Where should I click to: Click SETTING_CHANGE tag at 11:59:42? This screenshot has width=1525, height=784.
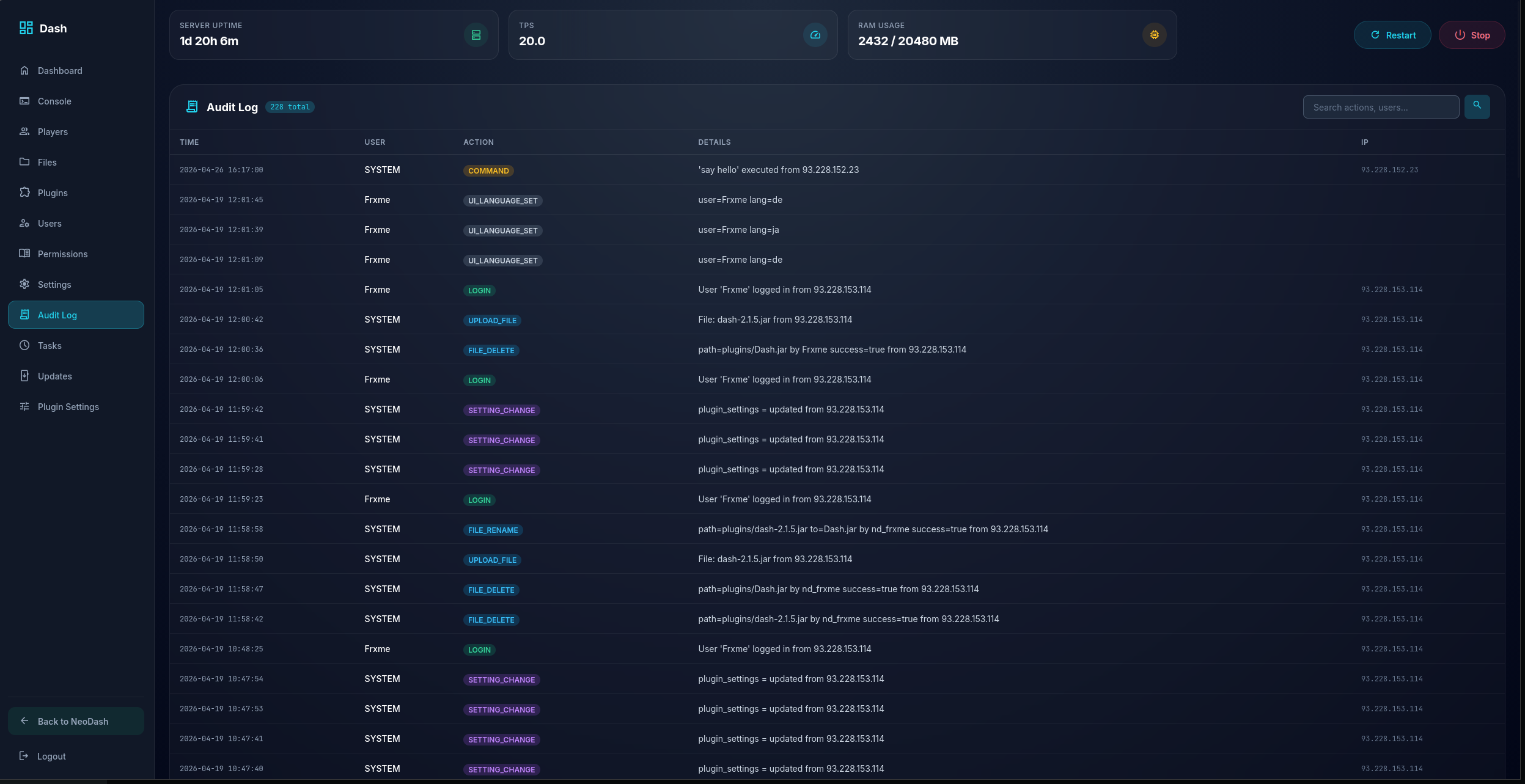pyautogui.click(x=501, y=410)
